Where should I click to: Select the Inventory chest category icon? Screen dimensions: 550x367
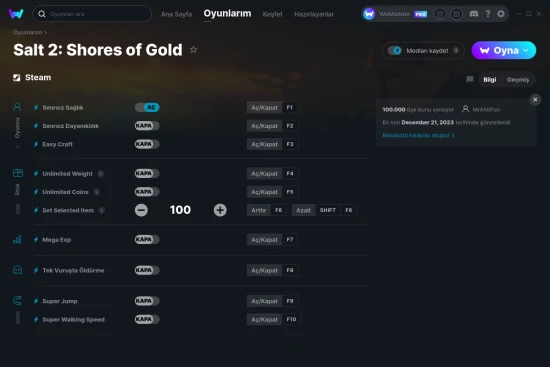tap(18, 173)
